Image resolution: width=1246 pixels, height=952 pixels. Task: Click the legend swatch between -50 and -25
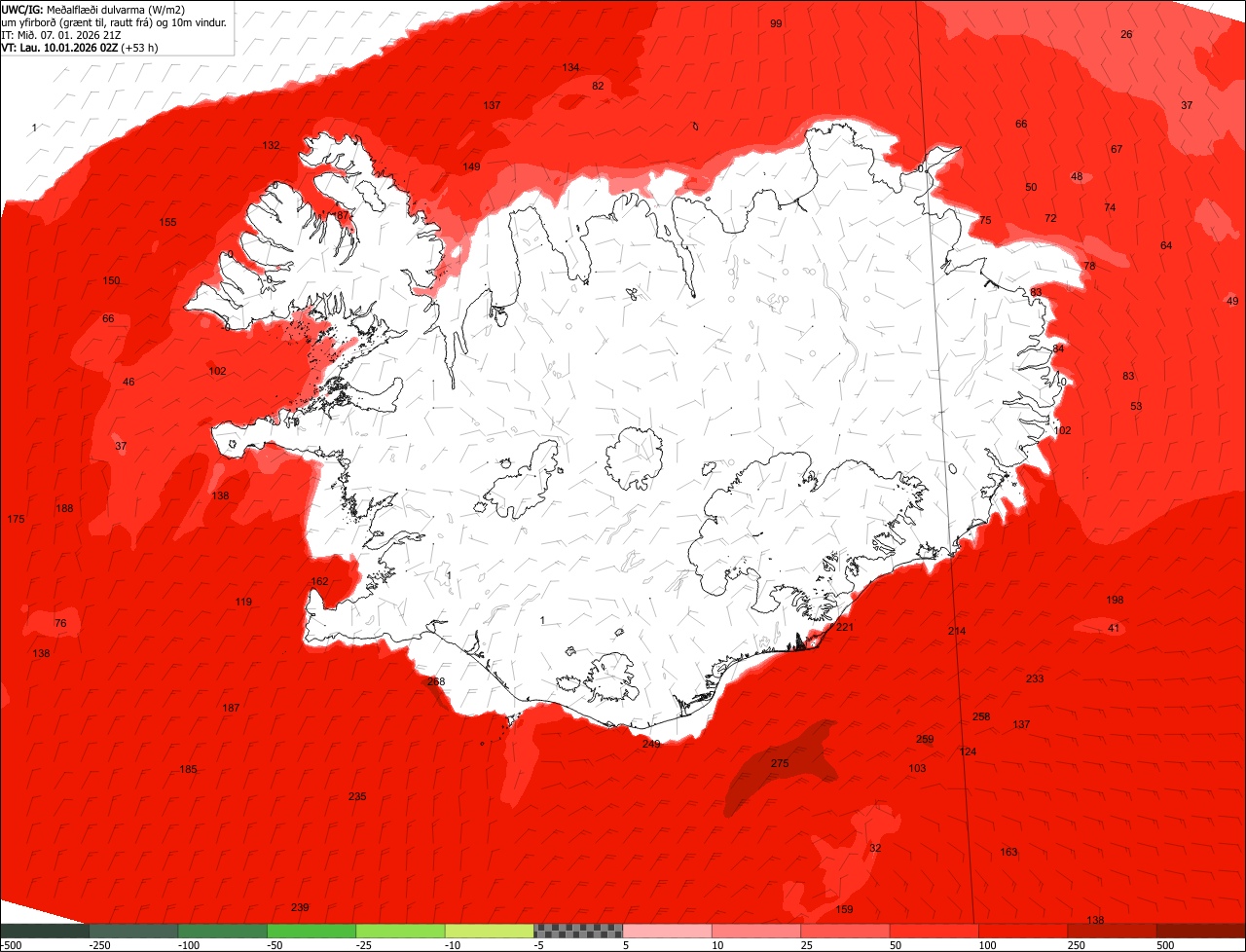[311, 931]
